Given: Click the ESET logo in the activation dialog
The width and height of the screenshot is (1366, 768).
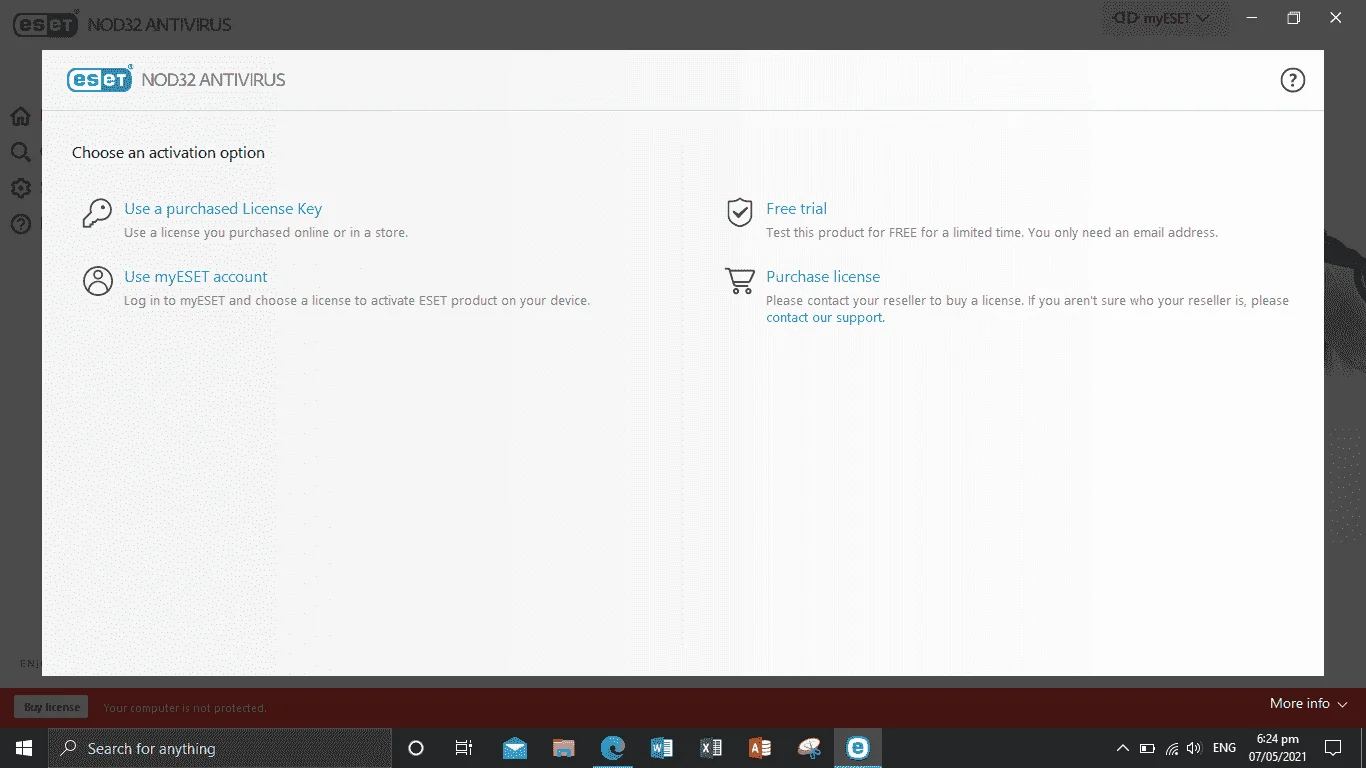Looking at the screenshot, I should (x=100, y=80).
